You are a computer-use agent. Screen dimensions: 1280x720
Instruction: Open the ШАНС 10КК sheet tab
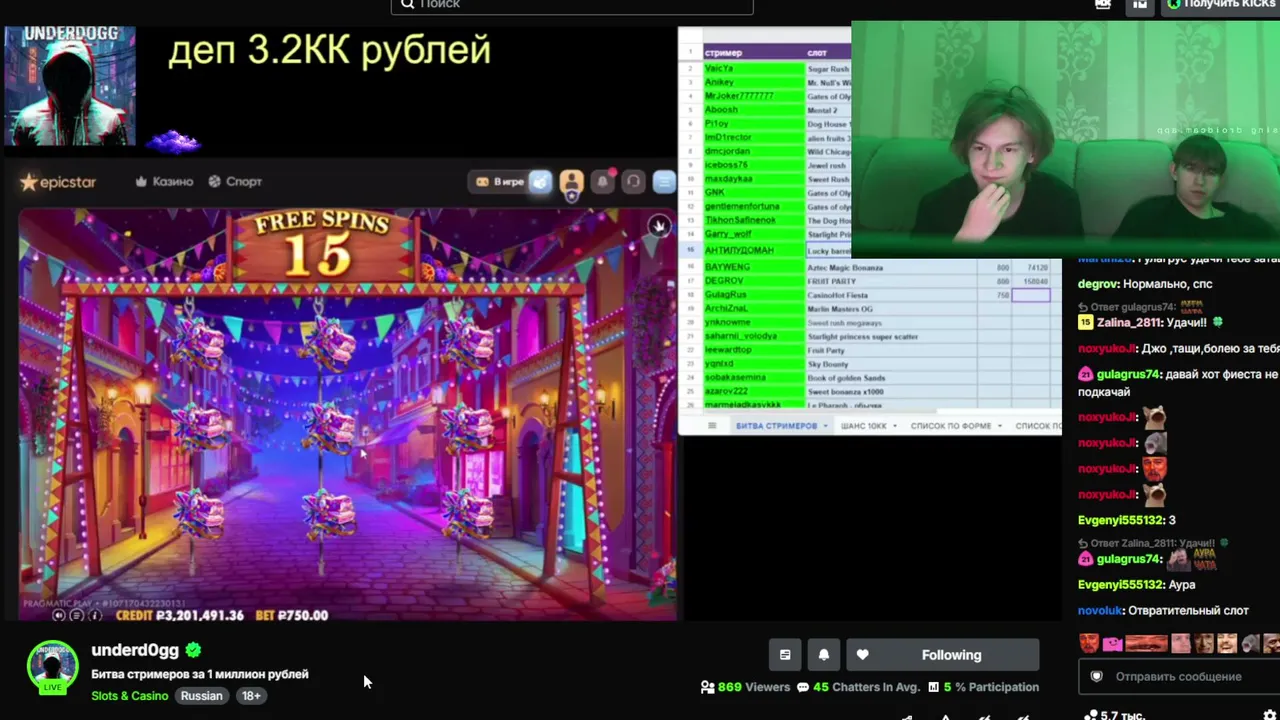863,426
